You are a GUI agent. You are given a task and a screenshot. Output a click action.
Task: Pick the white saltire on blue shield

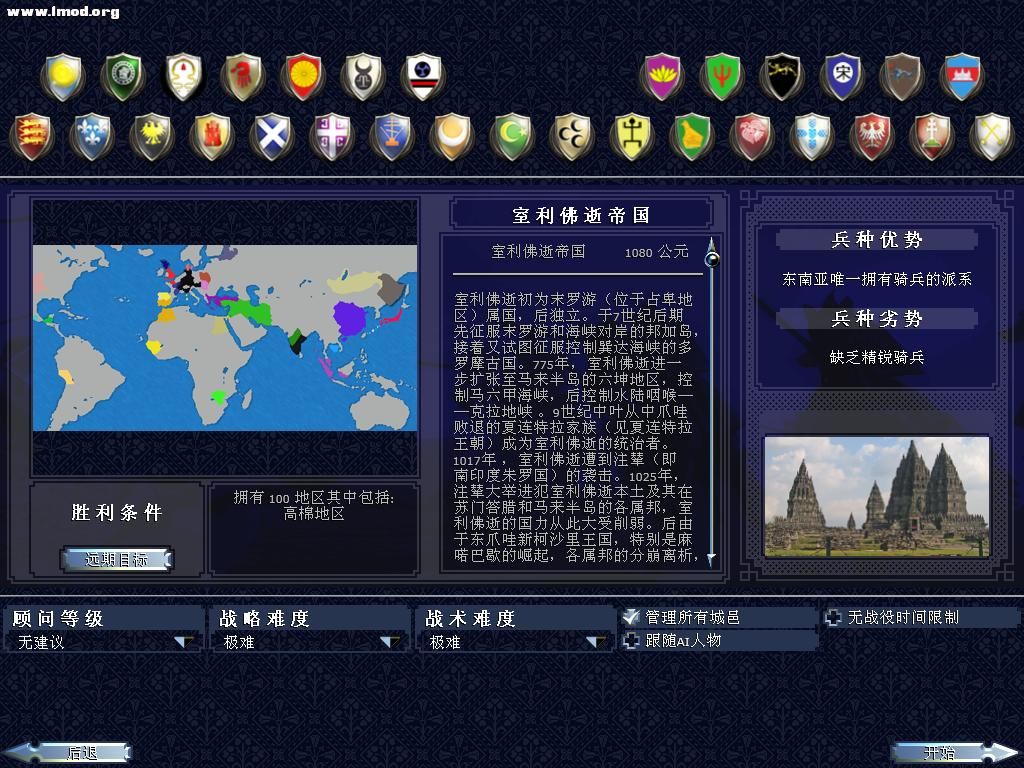point(271,136)
